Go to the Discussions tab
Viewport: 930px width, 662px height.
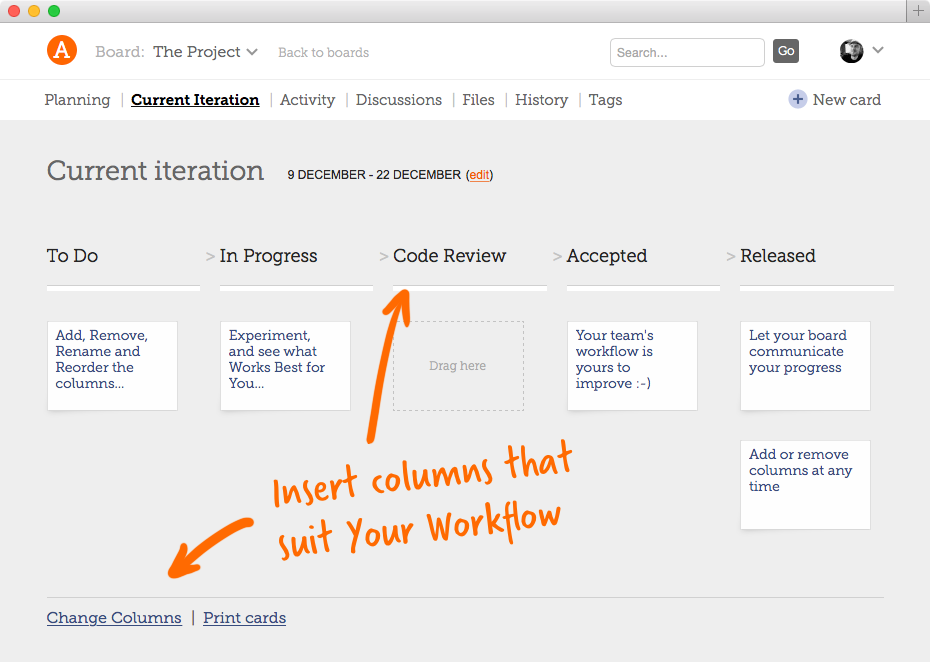(x=398, y=100)
